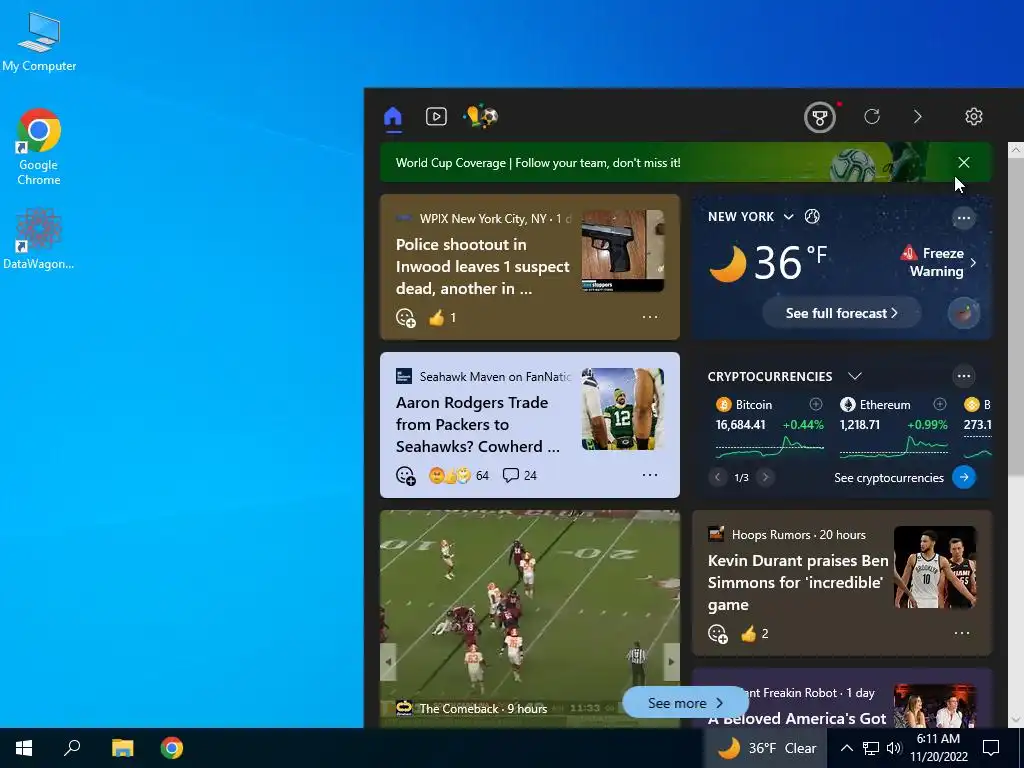Open the World Cup Coverage banner link

click(x=538, y=163)
